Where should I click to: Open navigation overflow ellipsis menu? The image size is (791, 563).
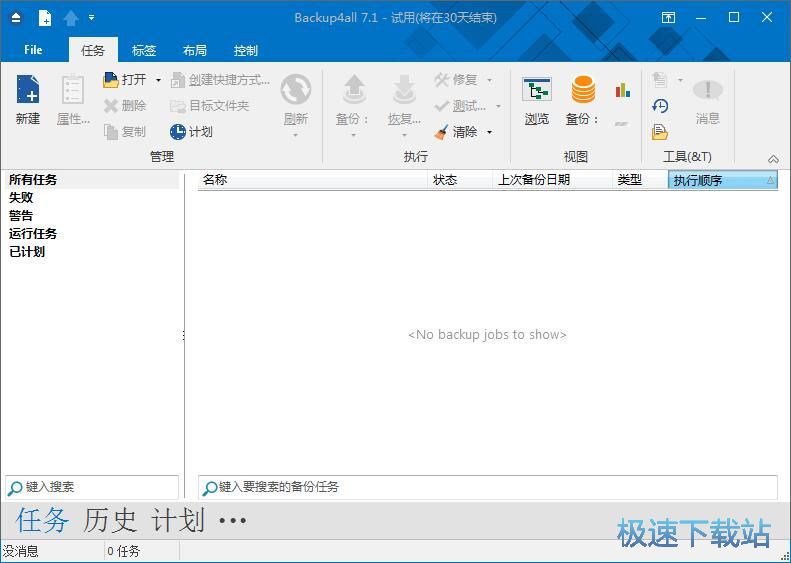tap(233, 520)
